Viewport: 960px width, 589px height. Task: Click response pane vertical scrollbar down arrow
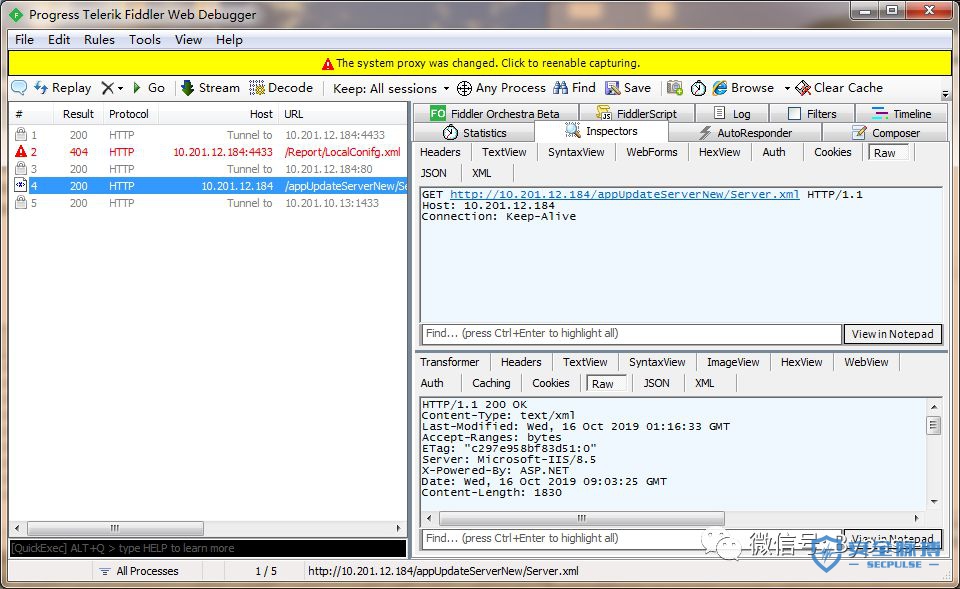click(934, 501)
